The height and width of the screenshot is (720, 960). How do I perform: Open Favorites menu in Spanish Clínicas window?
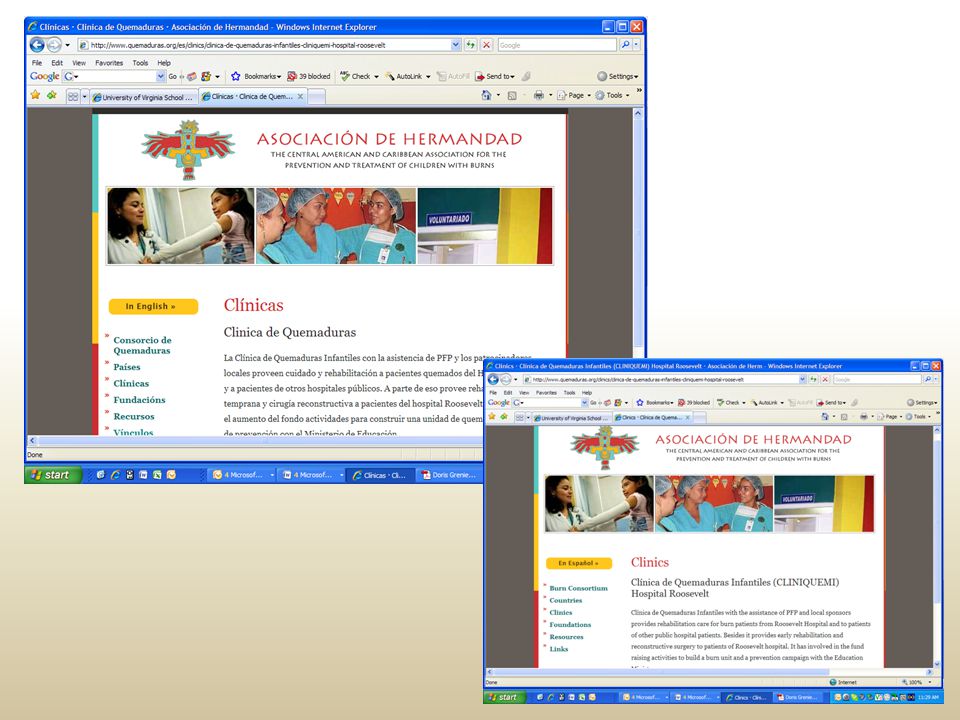point(109,62)
